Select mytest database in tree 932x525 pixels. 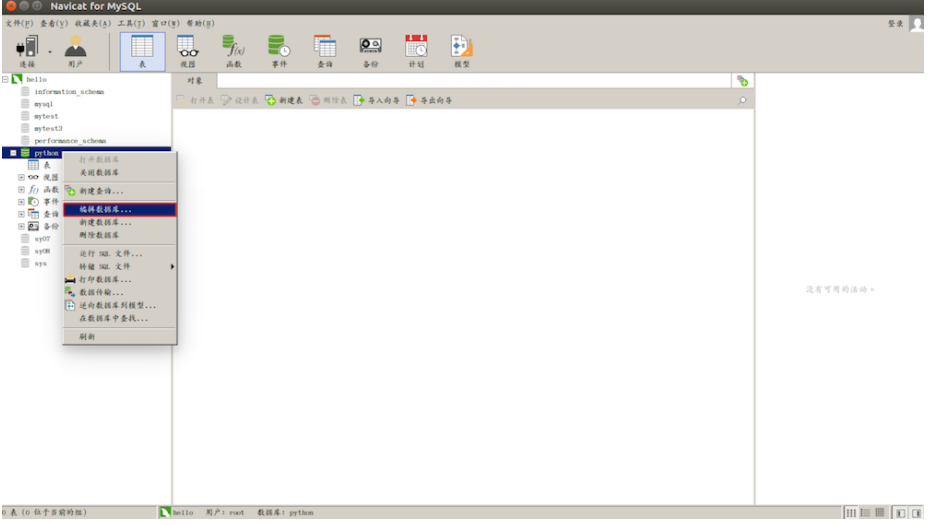pyautogui.click(x=46, y=116)
